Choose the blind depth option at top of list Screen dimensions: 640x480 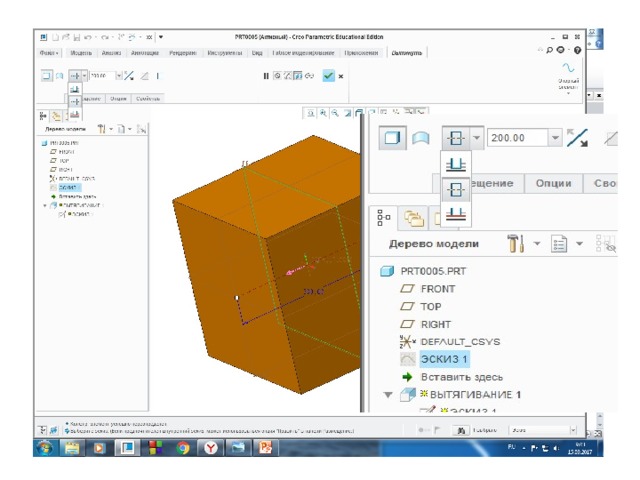click(457, 164)
